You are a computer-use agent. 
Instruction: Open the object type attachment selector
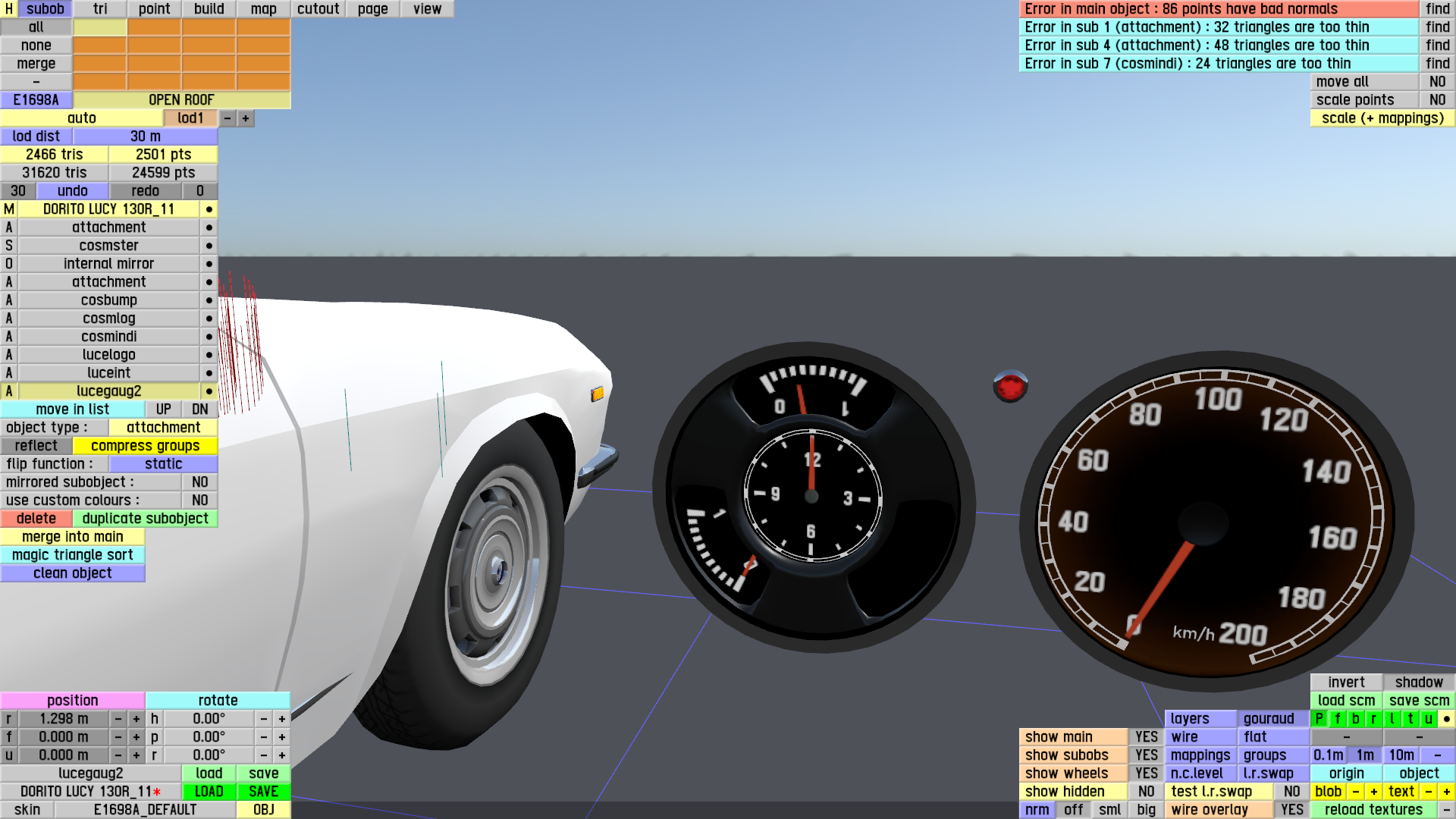click(x=163, y=428)
